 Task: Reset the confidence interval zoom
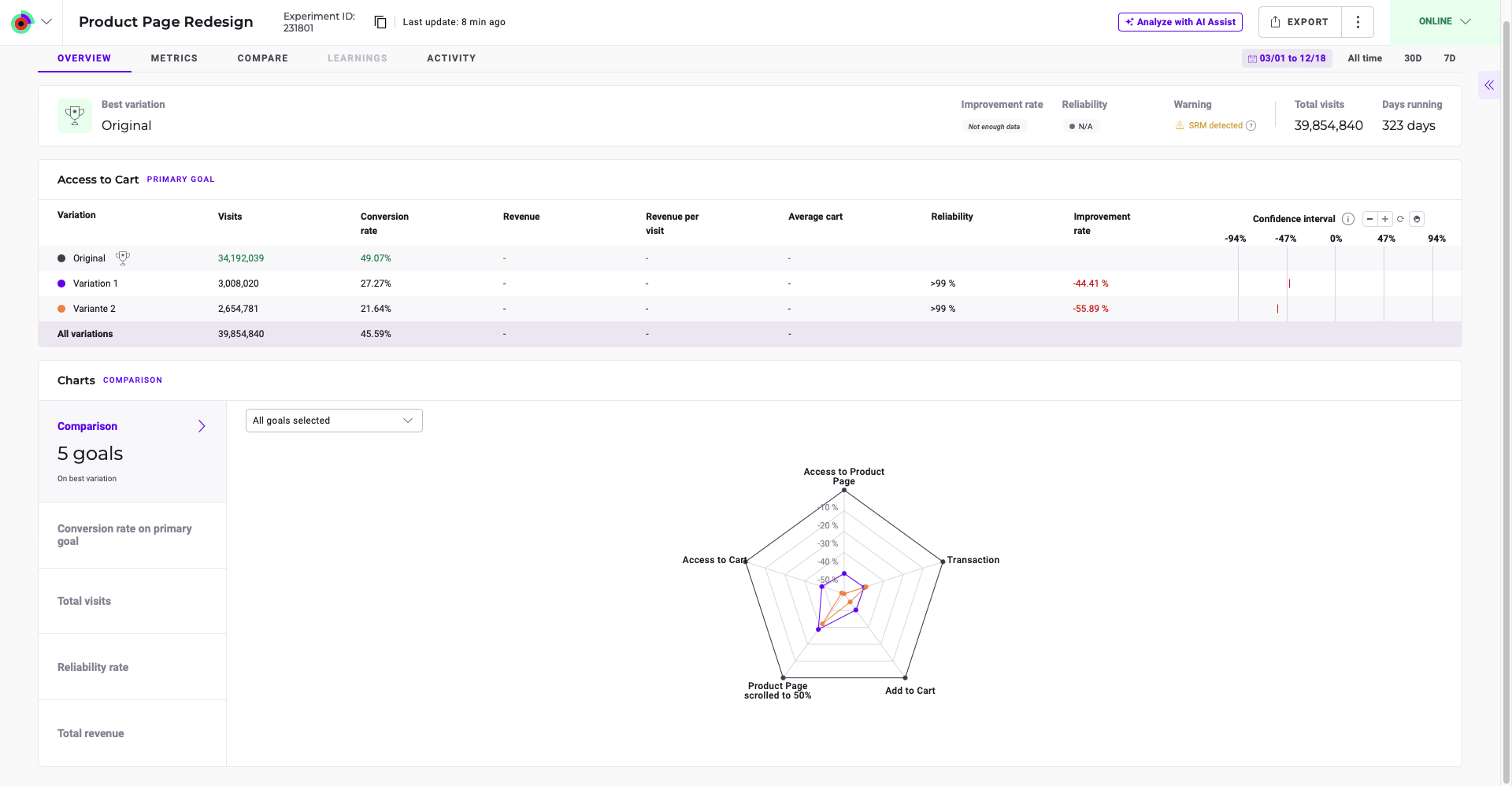click(1400, 219)
